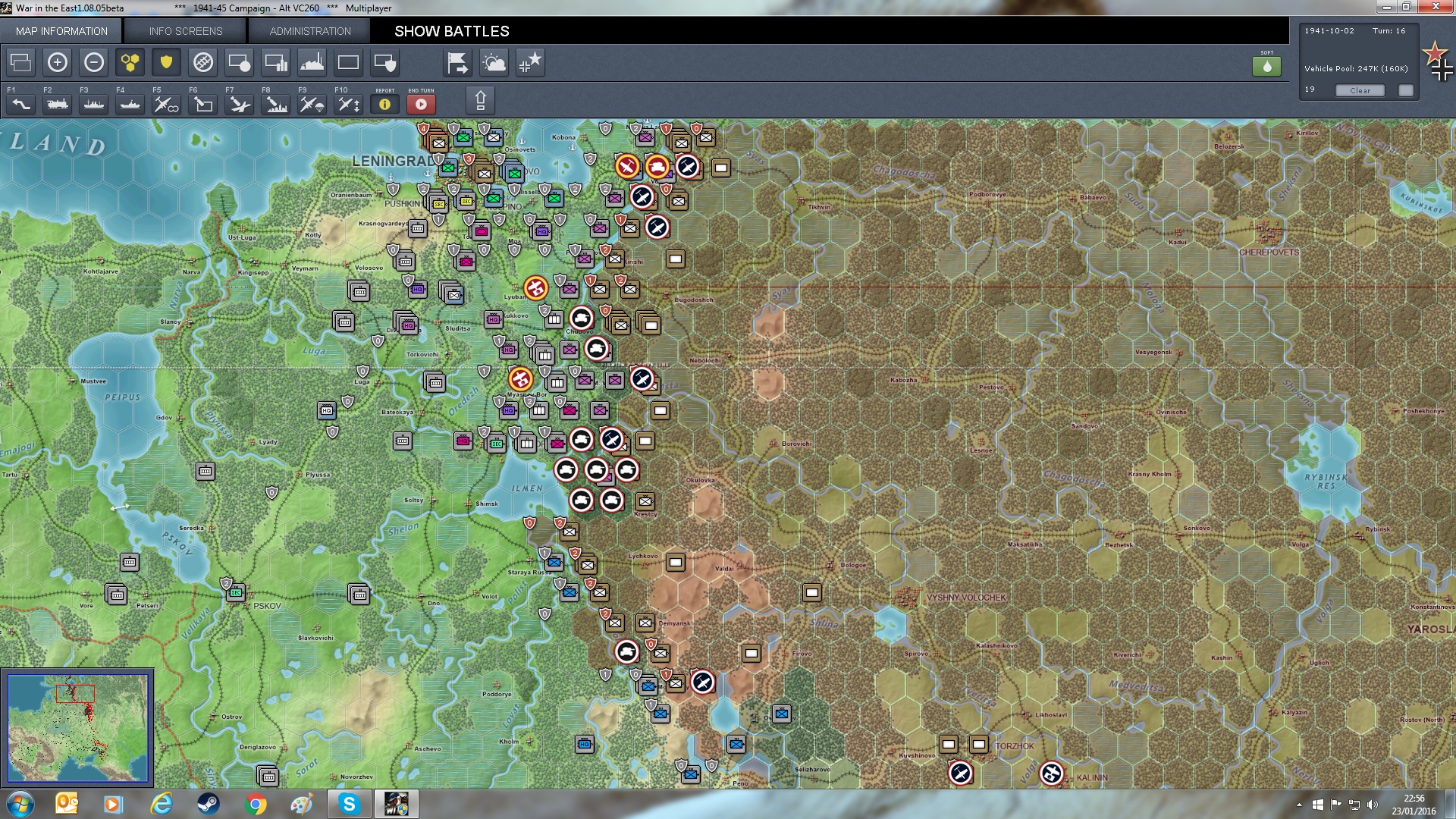Screen dimensions: 1456x819
Task: Toggle the yellow shield fort level display
Action: click(167, 62)
